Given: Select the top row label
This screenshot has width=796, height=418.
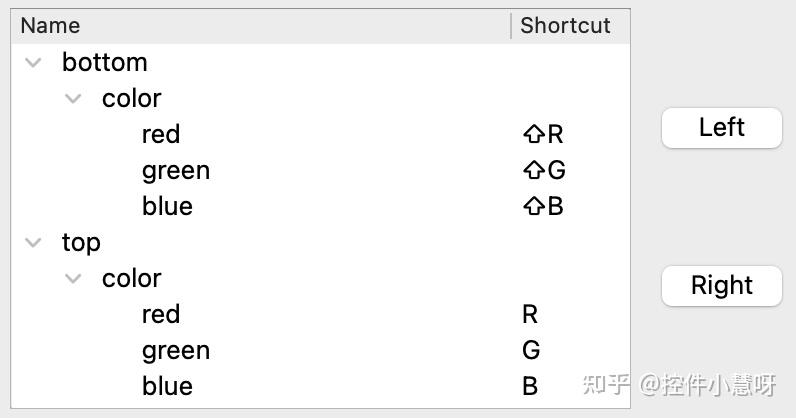Looking at the screenshot, I should [81, 242].
